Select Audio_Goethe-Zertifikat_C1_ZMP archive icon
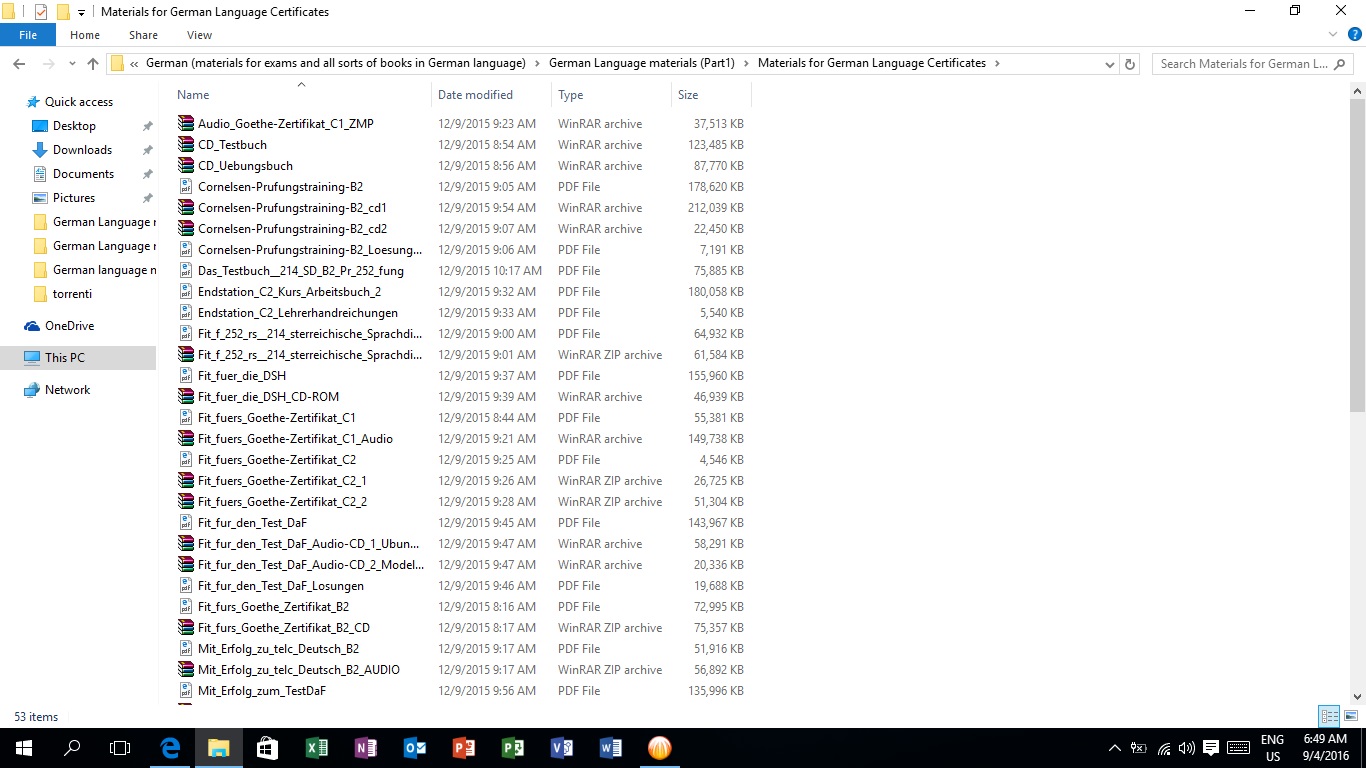The height and width of the screenshot is (768, 1366). [x=185, y=124]
